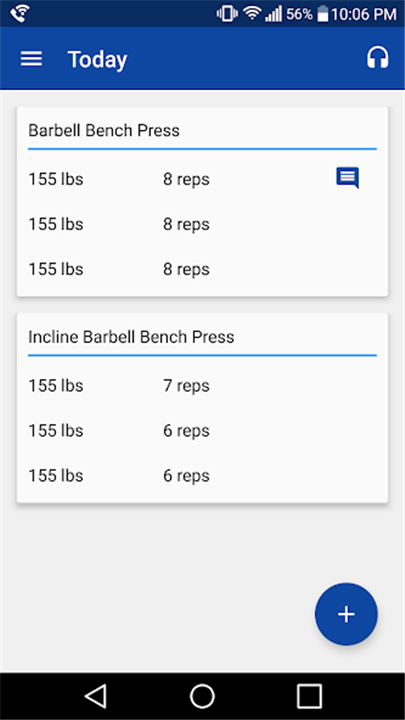This screenshot has height=720, width=405.
Task: Select the first Incline 6 reps set
Action: 202,431
